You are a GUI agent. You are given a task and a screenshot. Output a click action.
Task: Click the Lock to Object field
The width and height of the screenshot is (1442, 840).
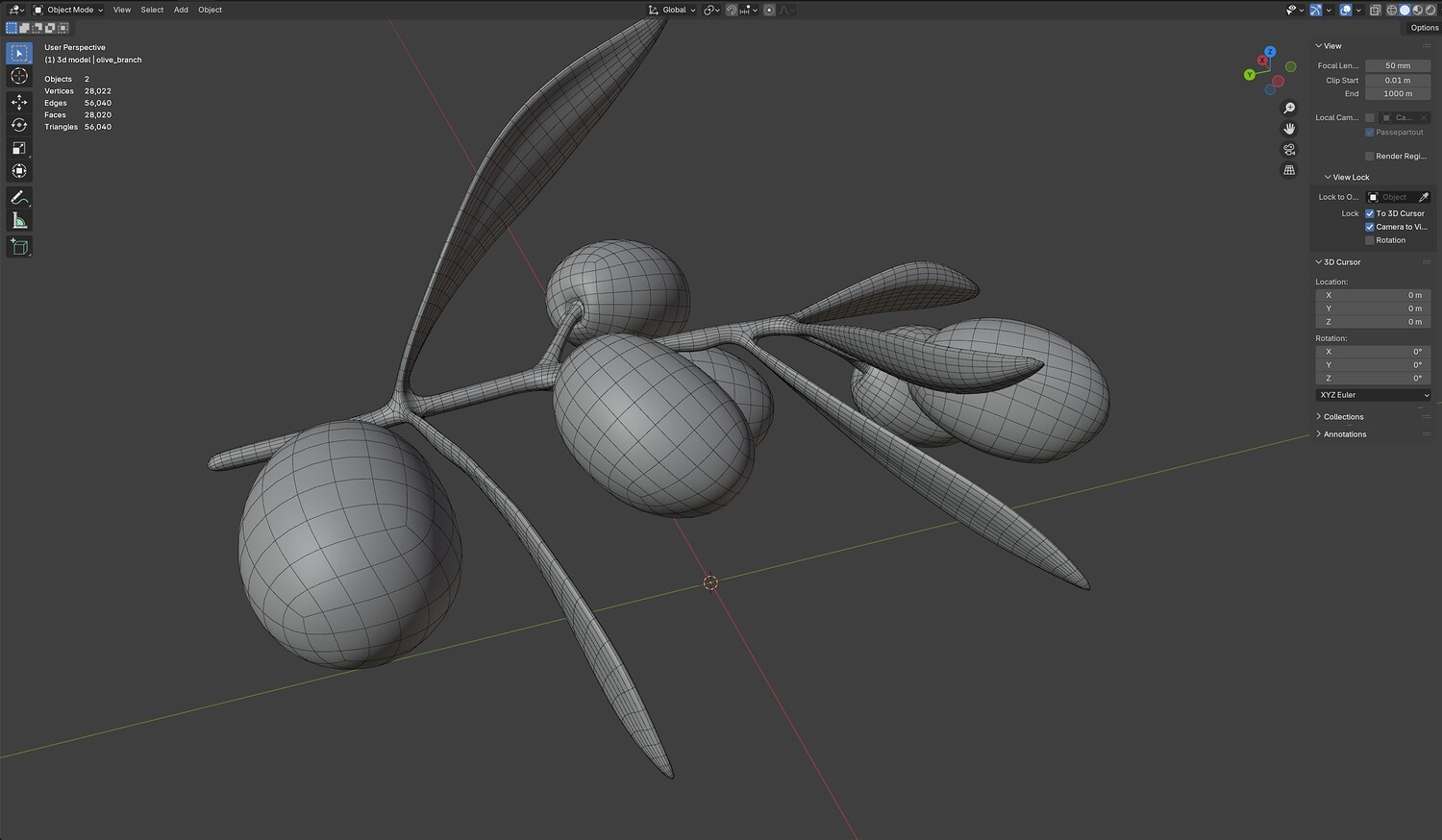(x=1391, y=197)
